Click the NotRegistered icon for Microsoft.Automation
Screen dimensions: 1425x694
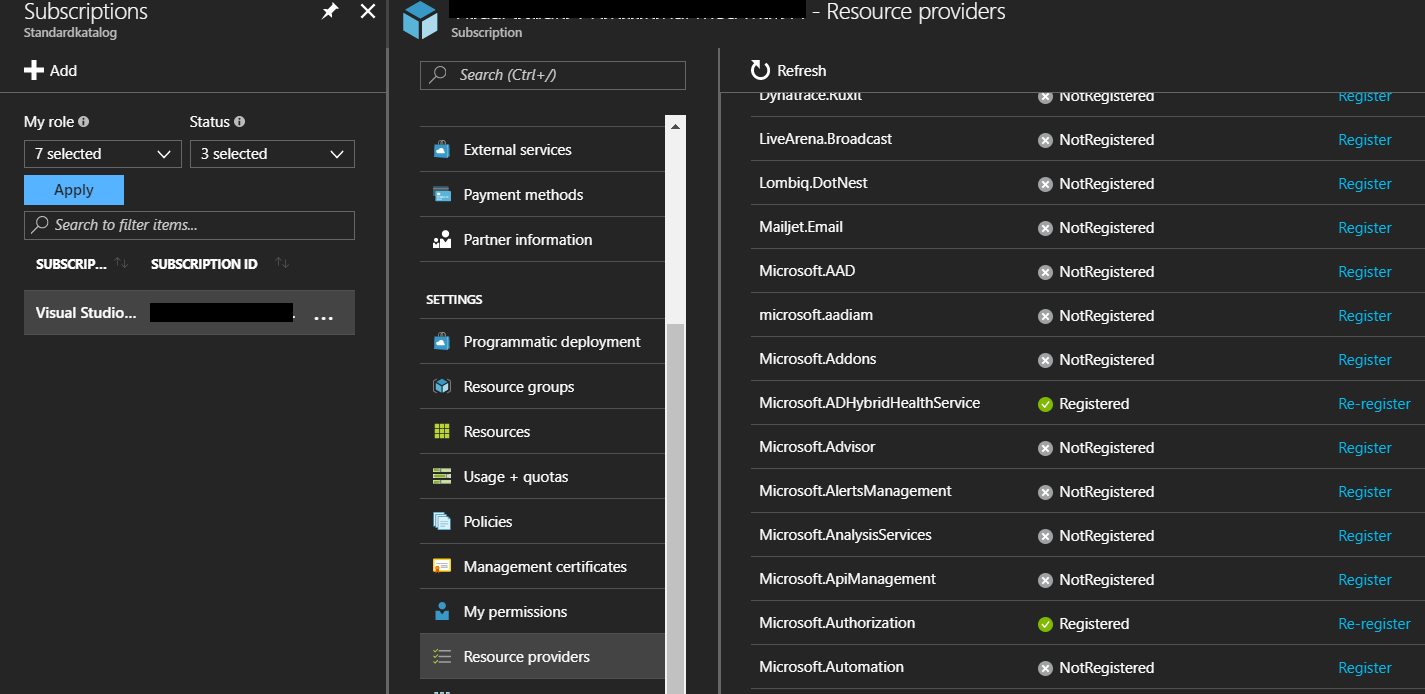click(1045, 668)
